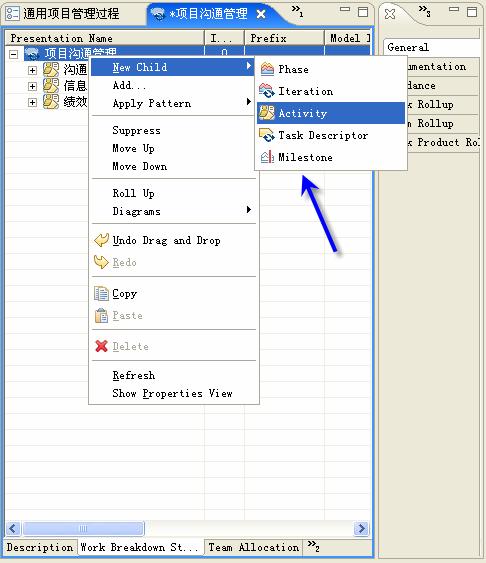Click the horizontal scrollbar right arrow
486x563 pixels.
pyautogui.click(x=361, y=528)
